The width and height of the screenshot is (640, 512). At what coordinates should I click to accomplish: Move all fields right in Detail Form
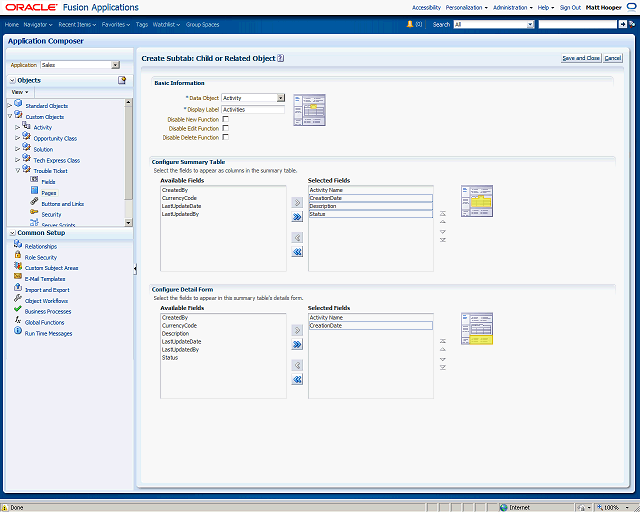click(297, 345)
